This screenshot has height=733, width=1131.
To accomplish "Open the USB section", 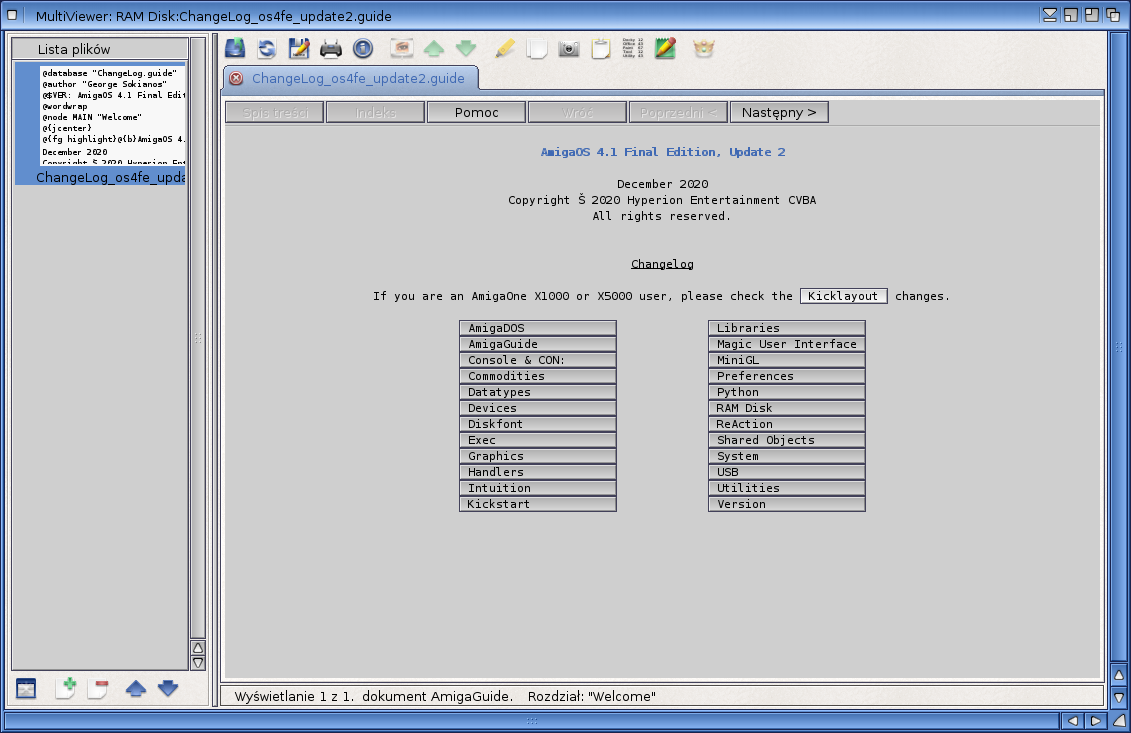I will (786, 472).
